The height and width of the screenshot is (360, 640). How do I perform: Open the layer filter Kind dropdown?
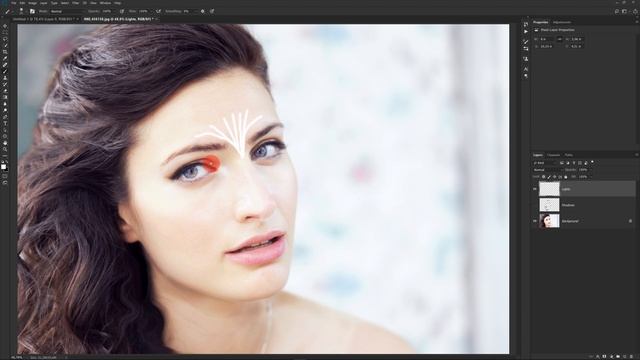pos(545,163)
